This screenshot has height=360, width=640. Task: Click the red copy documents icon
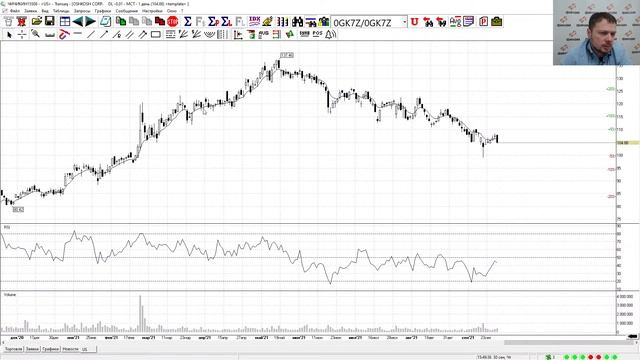[x=160, y=22]
